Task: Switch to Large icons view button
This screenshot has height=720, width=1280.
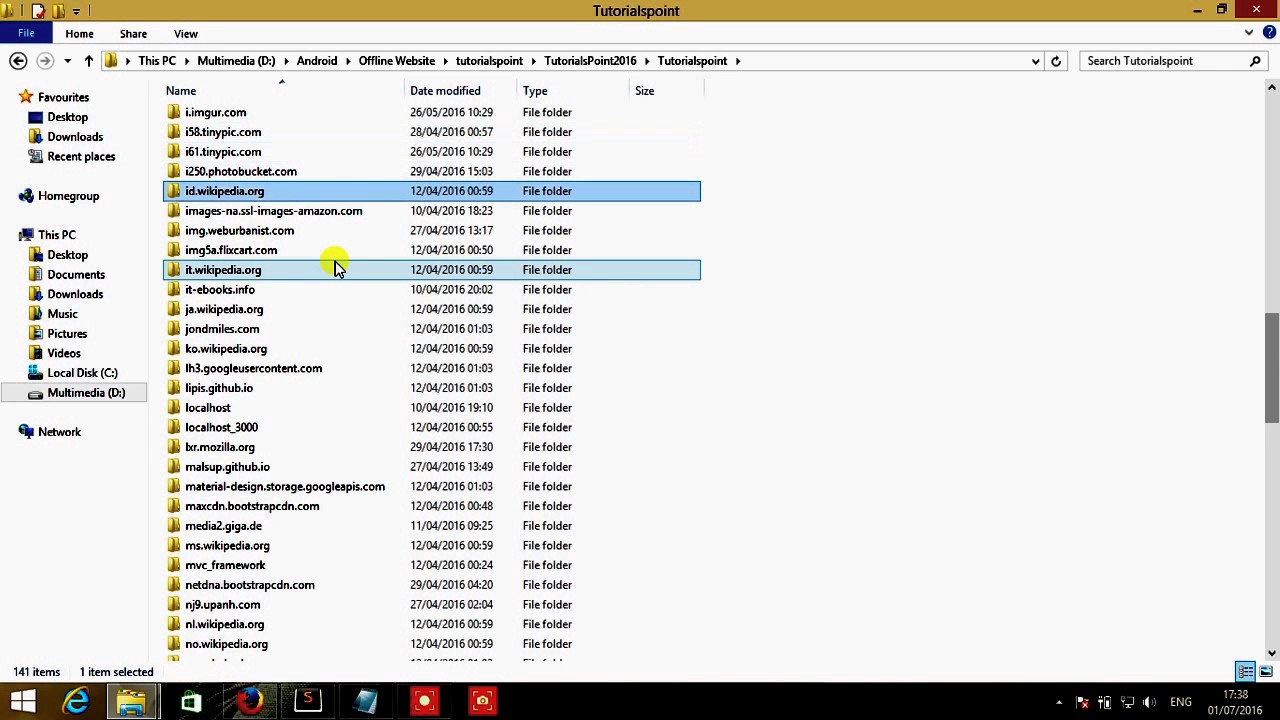Action: [1266, 671]
